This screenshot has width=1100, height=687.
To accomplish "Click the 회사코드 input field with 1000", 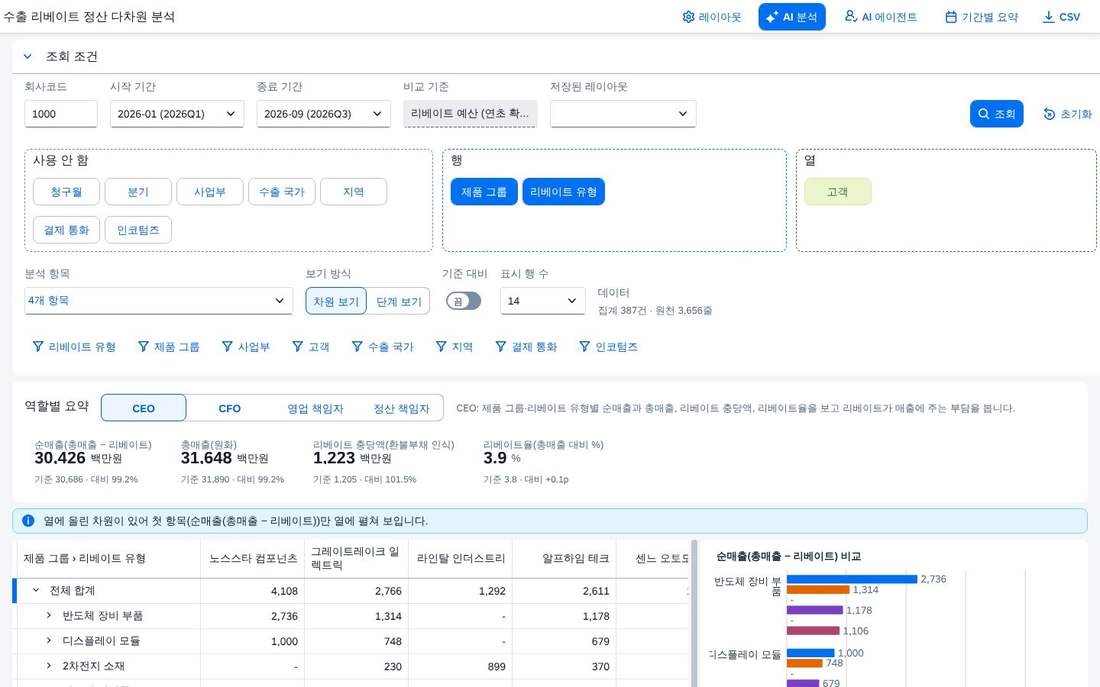I will (x=60, y=114).
